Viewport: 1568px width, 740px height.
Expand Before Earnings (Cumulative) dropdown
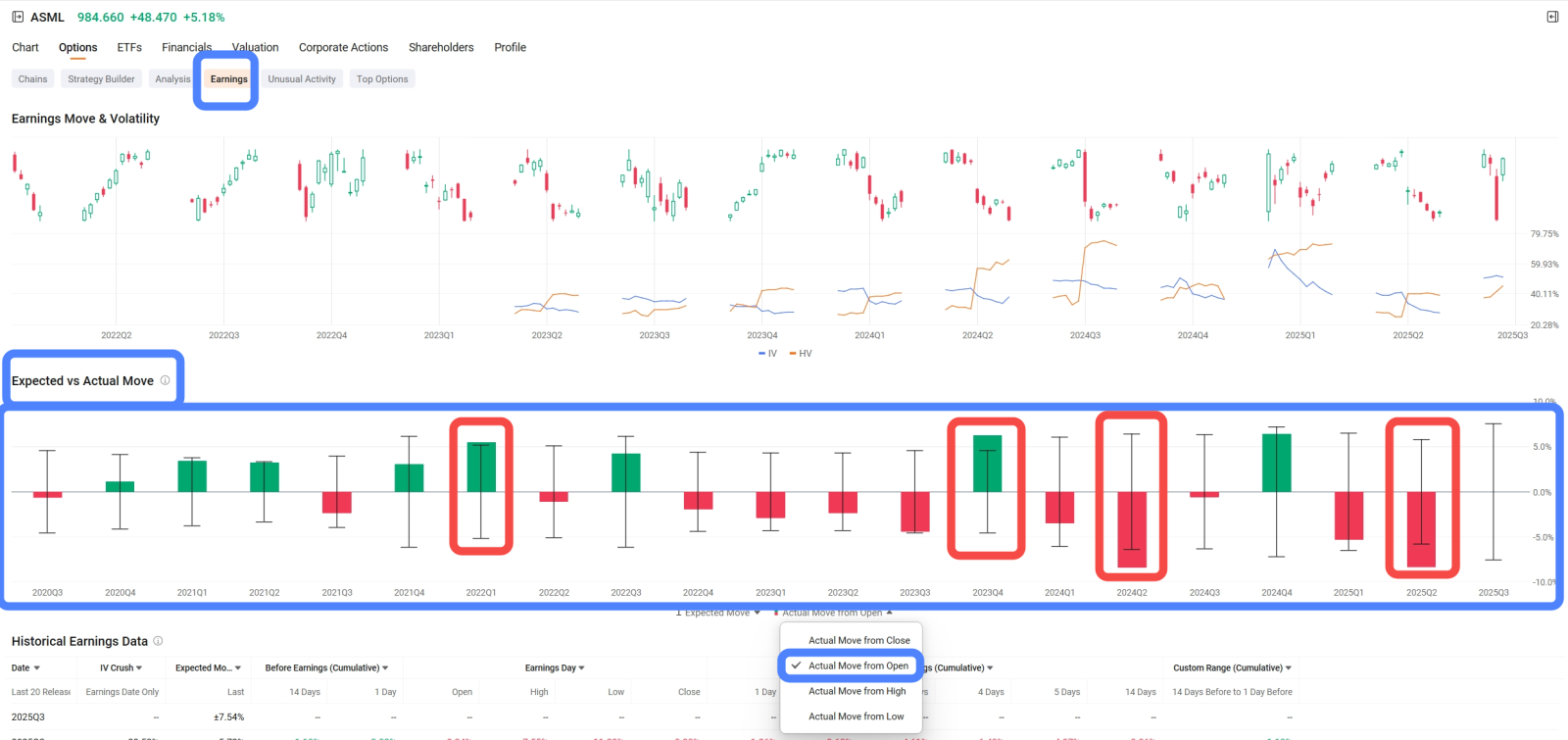326,667
